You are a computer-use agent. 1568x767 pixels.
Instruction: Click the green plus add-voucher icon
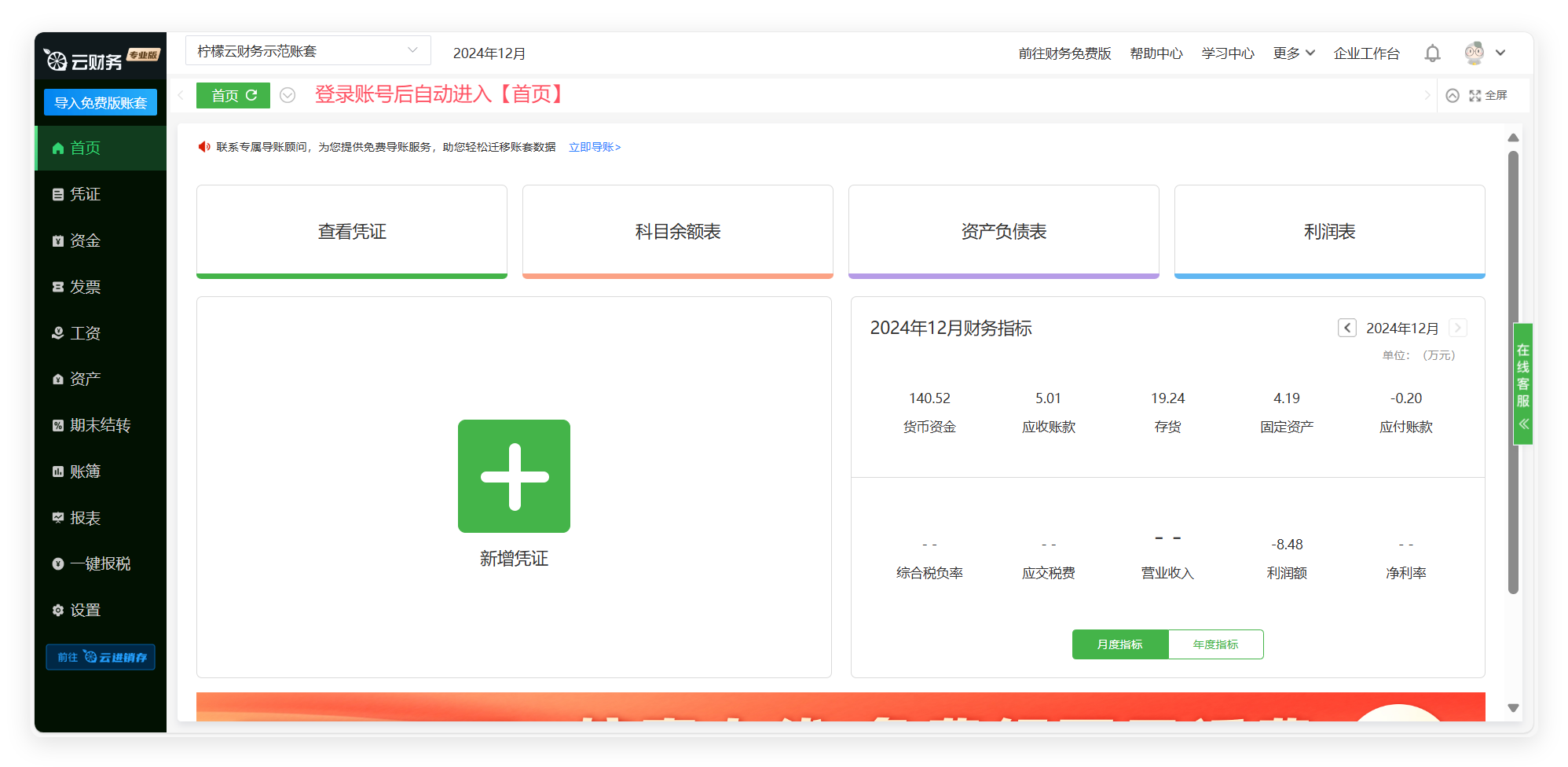514,476
